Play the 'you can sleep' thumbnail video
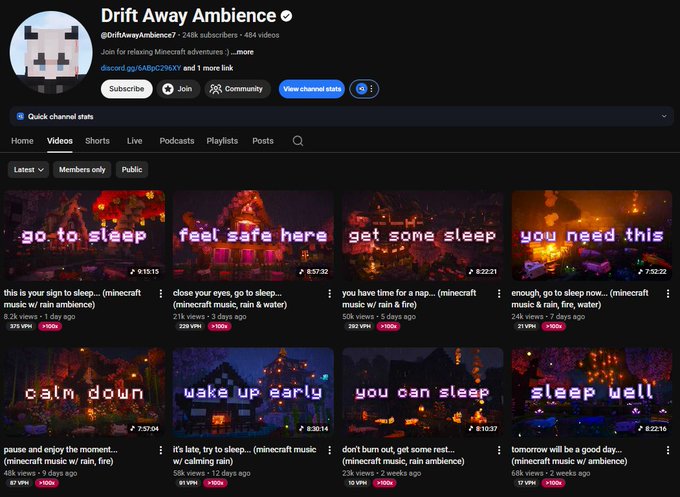Screen dimensions: 680x497 click(422, 392)
